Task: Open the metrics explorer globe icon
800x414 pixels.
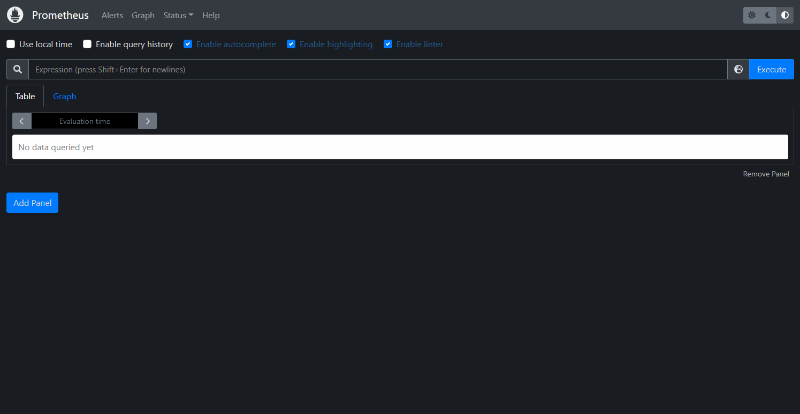Action: pyautogui.click(x=738, y=69)
